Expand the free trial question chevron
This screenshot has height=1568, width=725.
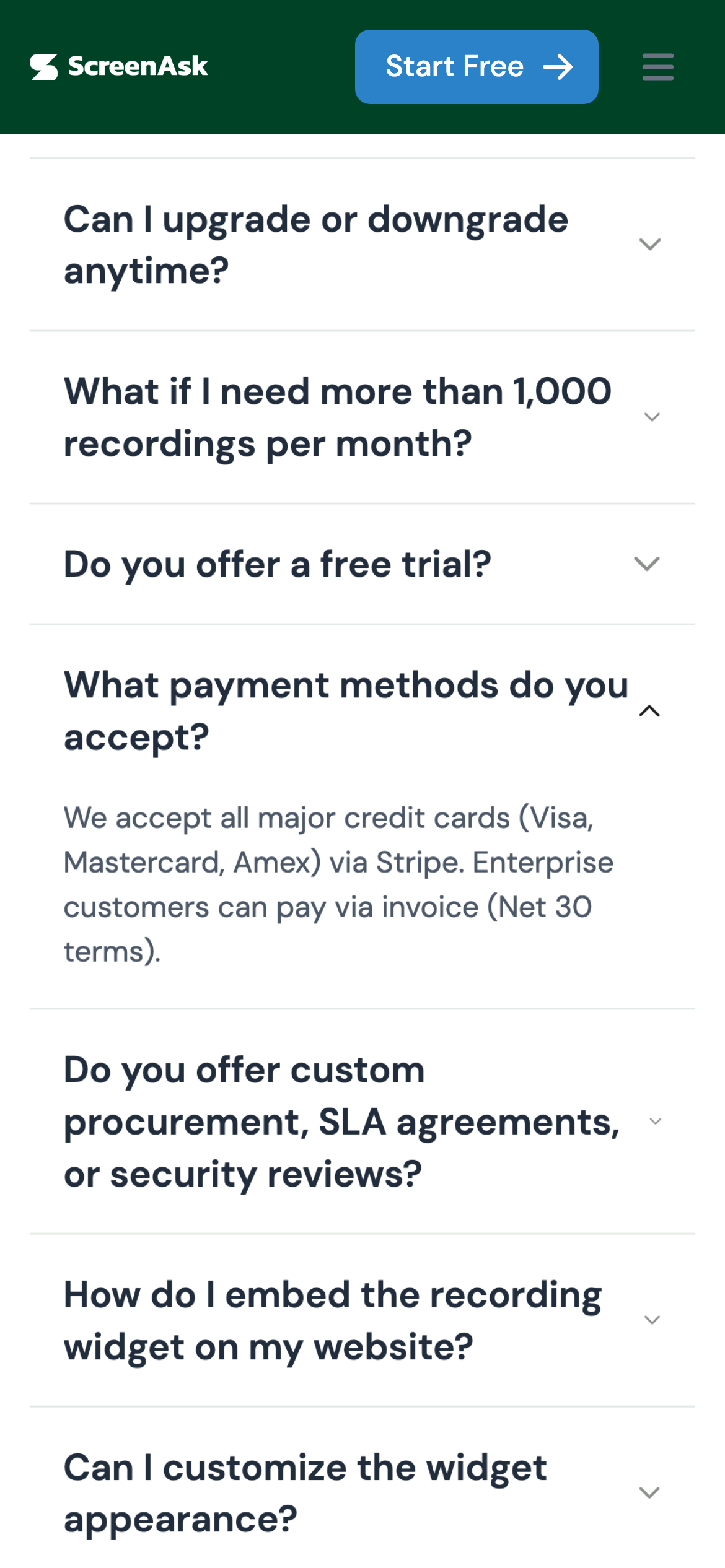click(x=647, y=564)
